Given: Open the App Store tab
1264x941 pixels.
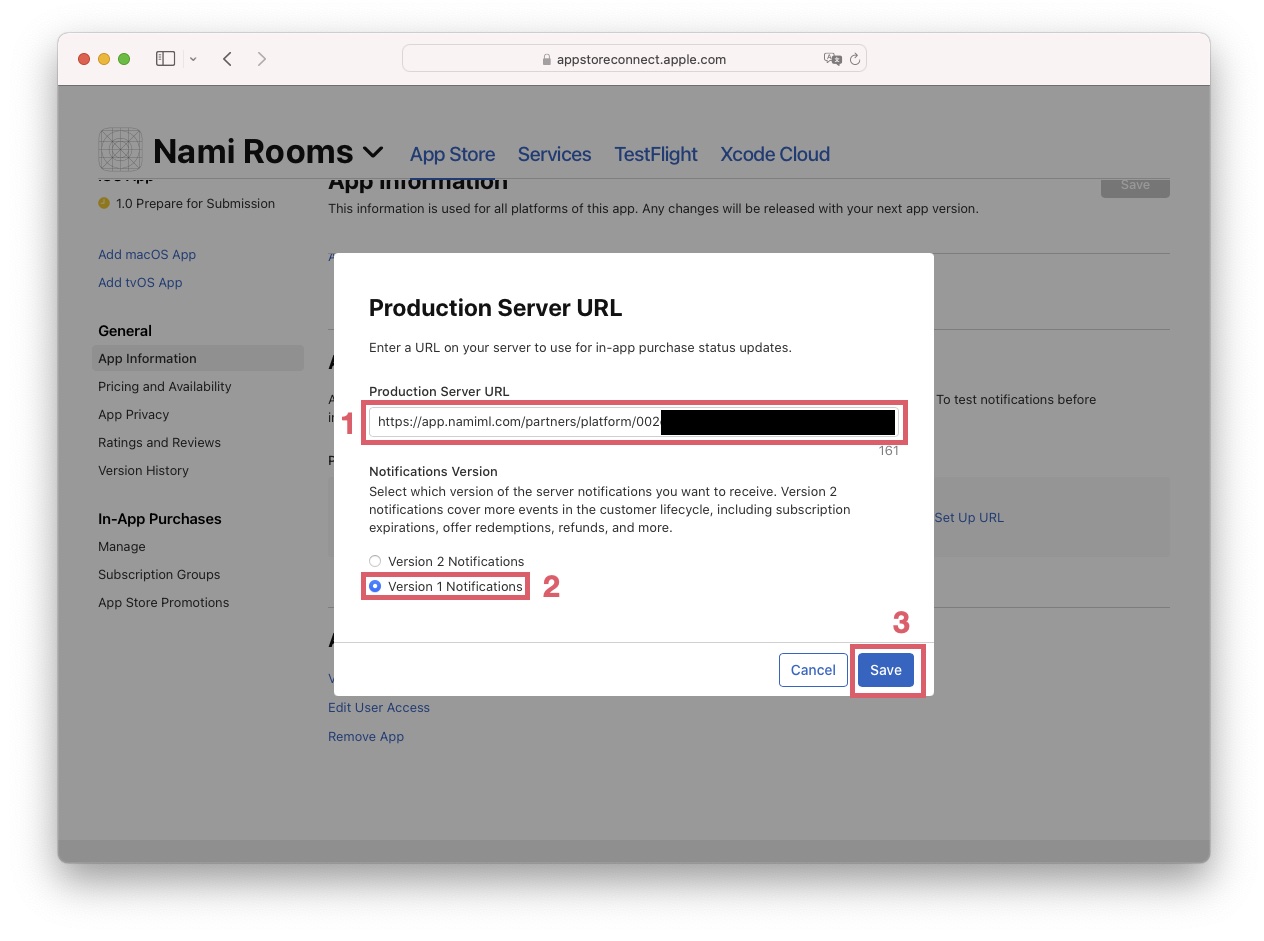Looking at the screenshot, I should 452,154.
